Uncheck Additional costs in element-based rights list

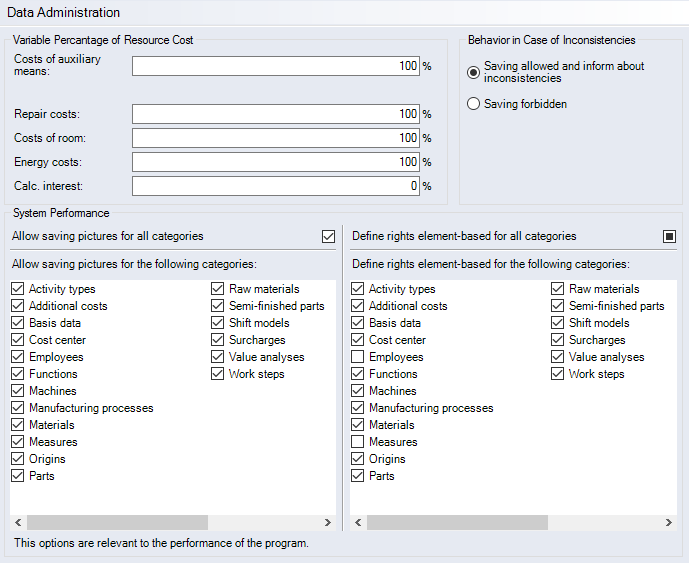pyautogui.click(x=358, y=306)
